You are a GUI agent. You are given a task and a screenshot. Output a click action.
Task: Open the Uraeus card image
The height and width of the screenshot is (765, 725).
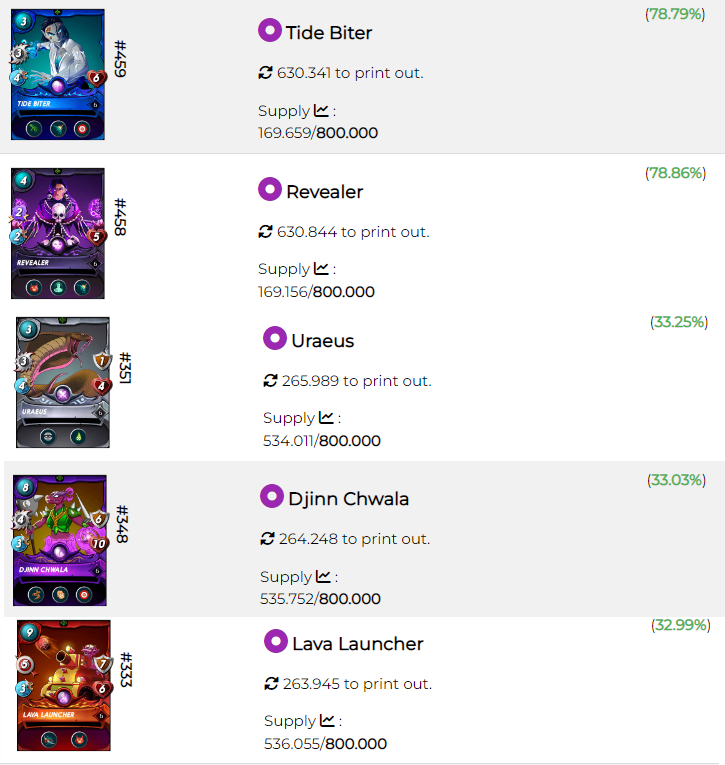click(x=62, y=382)
